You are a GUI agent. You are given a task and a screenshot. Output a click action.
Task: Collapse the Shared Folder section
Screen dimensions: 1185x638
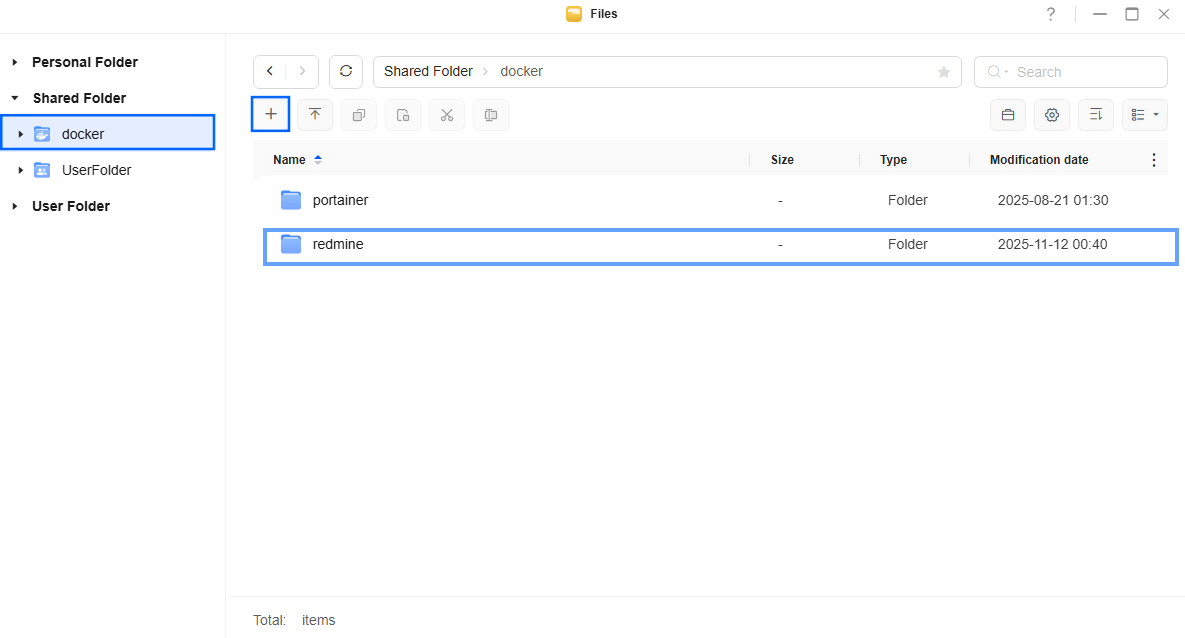pyautogui.click(x=15, y=98)
